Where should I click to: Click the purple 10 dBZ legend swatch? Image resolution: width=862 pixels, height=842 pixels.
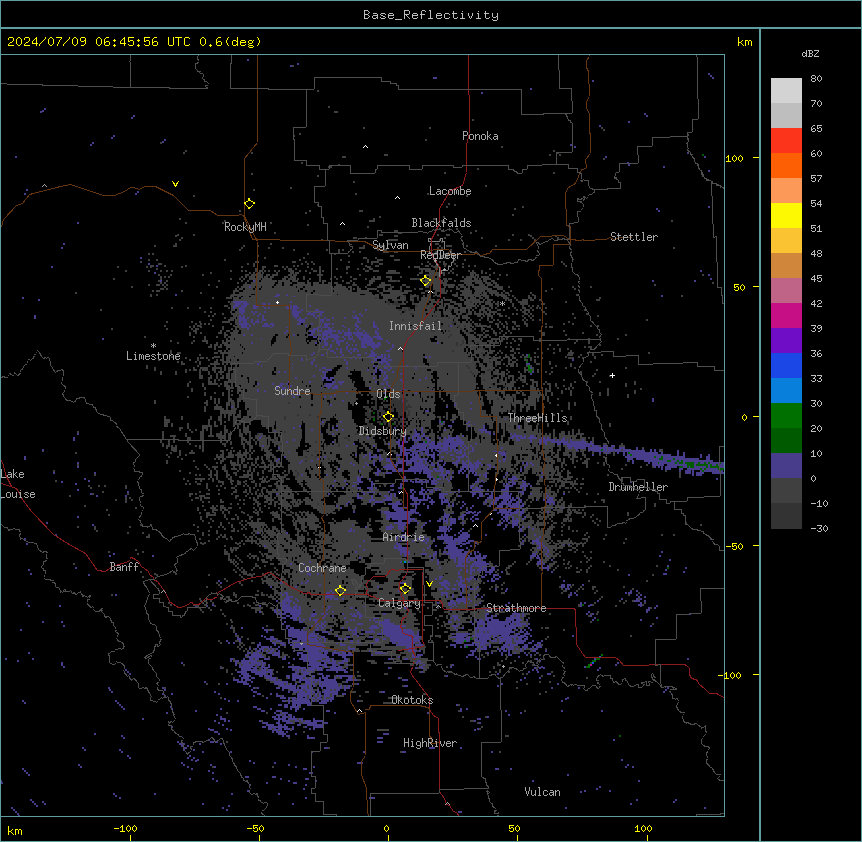786,466
